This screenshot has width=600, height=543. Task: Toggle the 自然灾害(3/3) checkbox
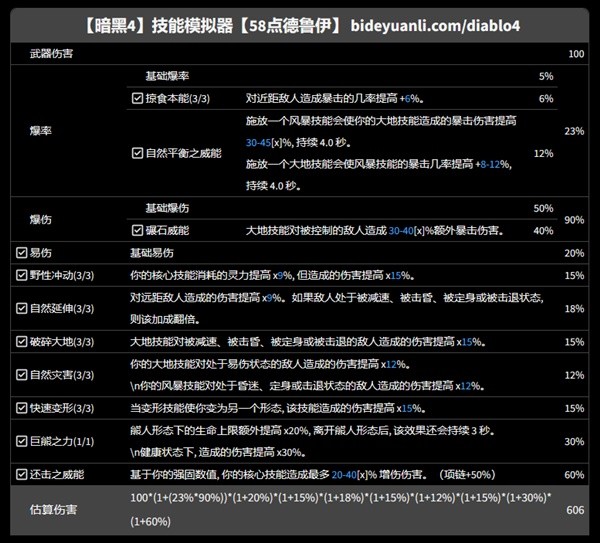click(21, 375)
